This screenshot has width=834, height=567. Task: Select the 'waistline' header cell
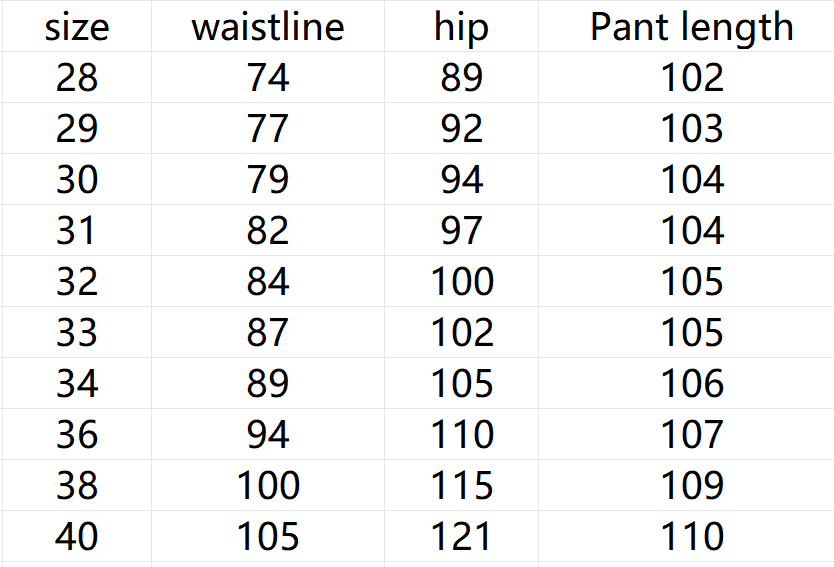(268, 27)
